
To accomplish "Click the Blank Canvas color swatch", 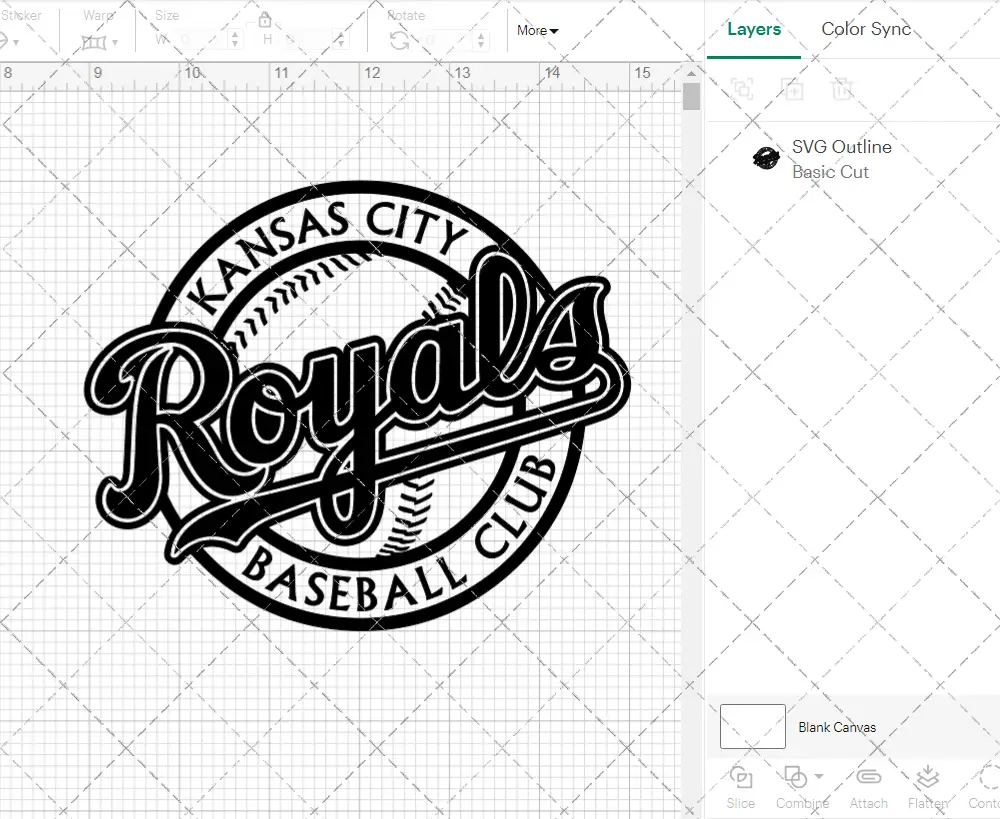I will 751,727.
